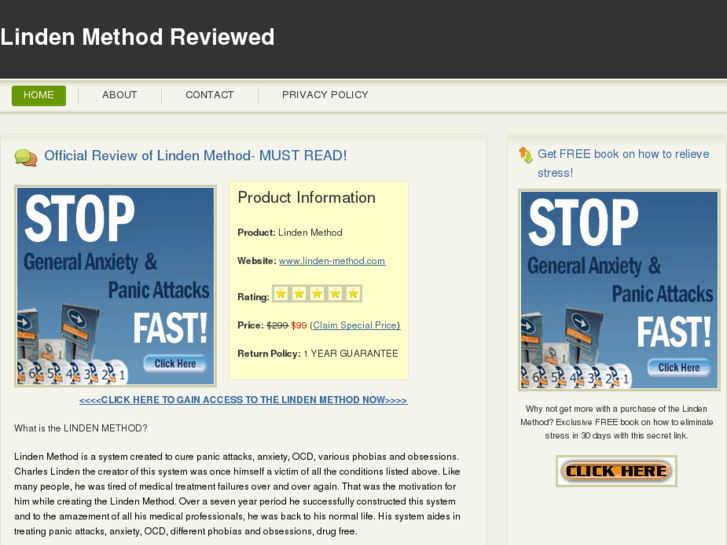
Task: Click the arrow icon beside Get FREE book
Action: [526, 155]
